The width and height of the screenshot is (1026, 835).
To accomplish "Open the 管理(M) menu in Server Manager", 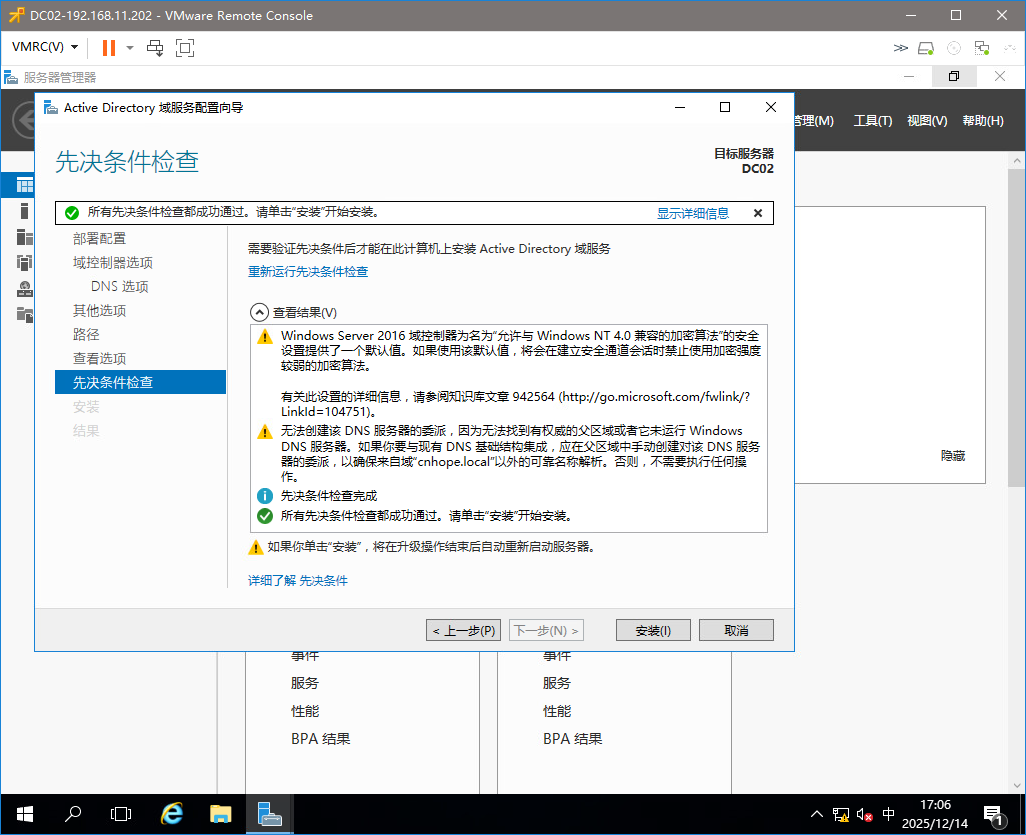I will click(814, 121).
